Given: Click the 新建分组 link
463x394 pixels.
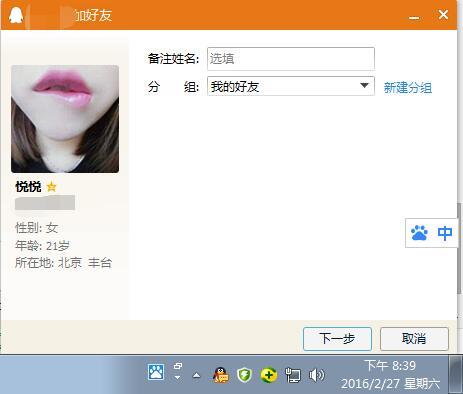Looking at the screenshot, I should 408,88.
